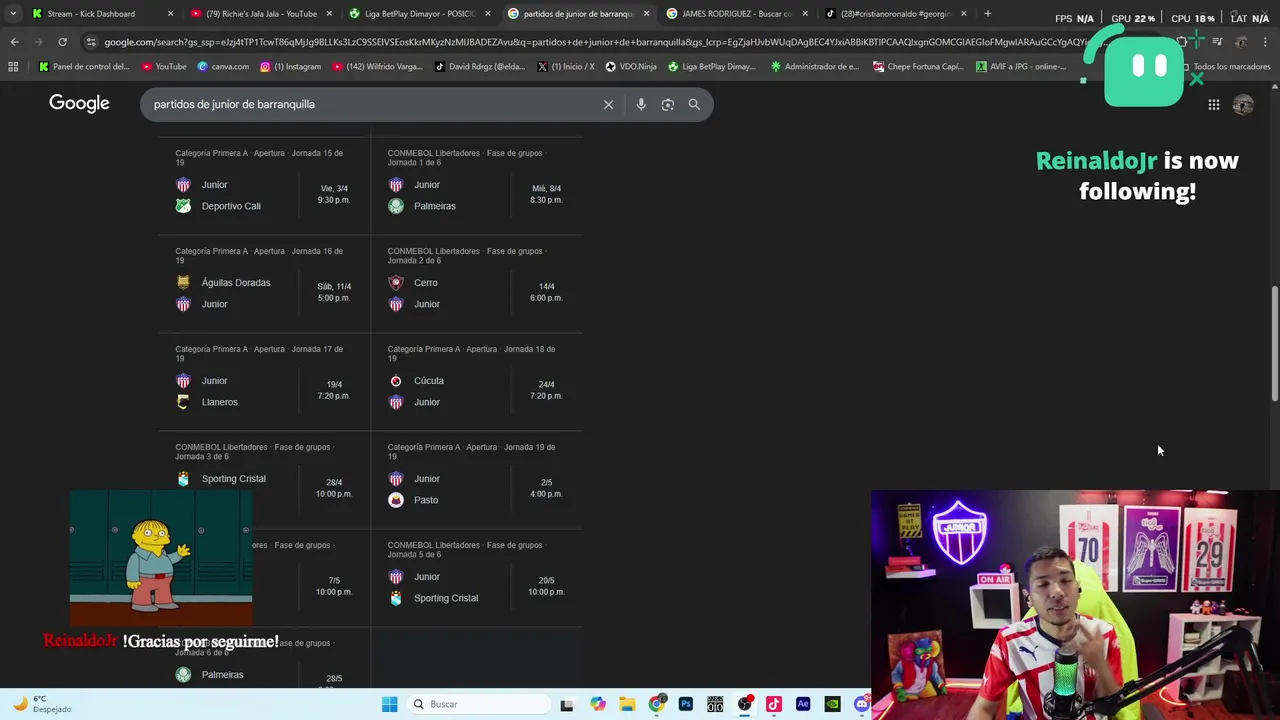Open After Effects from the taskbar
Screen dimensions: 1280x720
point(803,704)
